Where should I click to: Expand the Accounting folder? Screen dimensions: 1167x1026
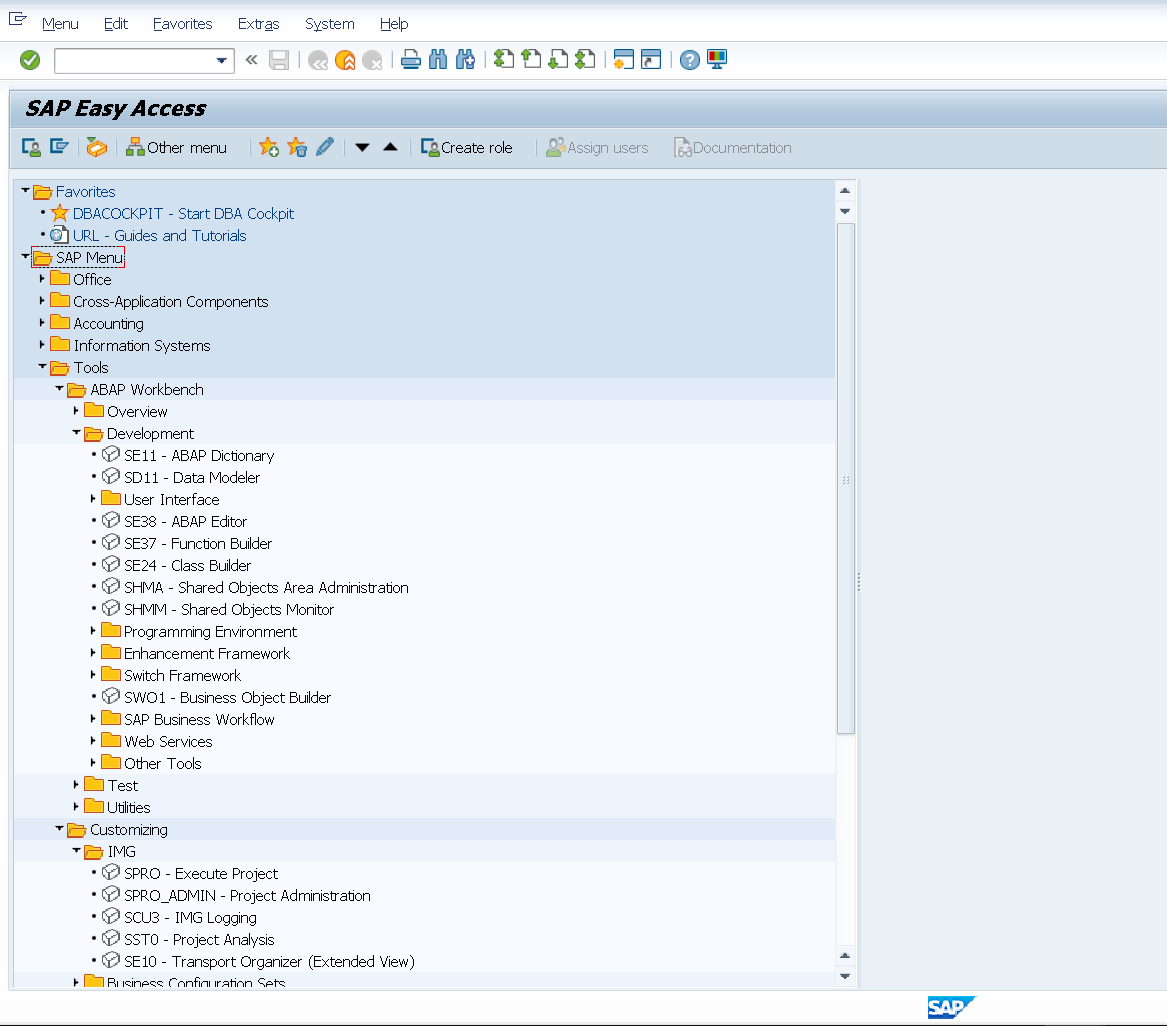coord(43,323)
